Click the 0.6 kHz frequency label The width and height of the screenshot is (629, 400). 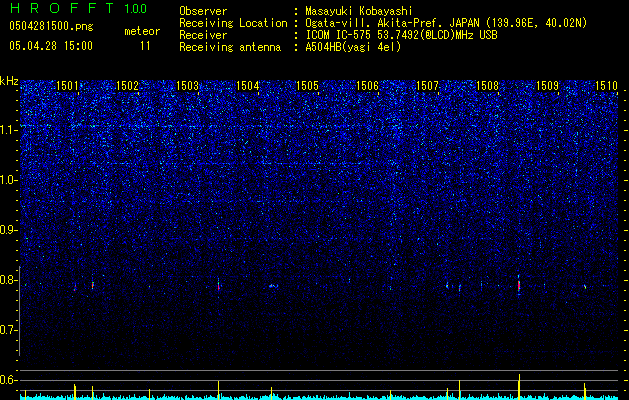tap(8, 380)
